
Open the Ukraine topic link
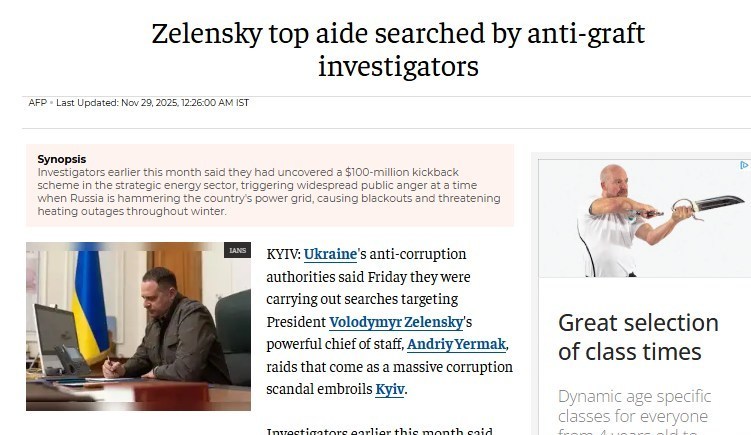tap(330, 254)
